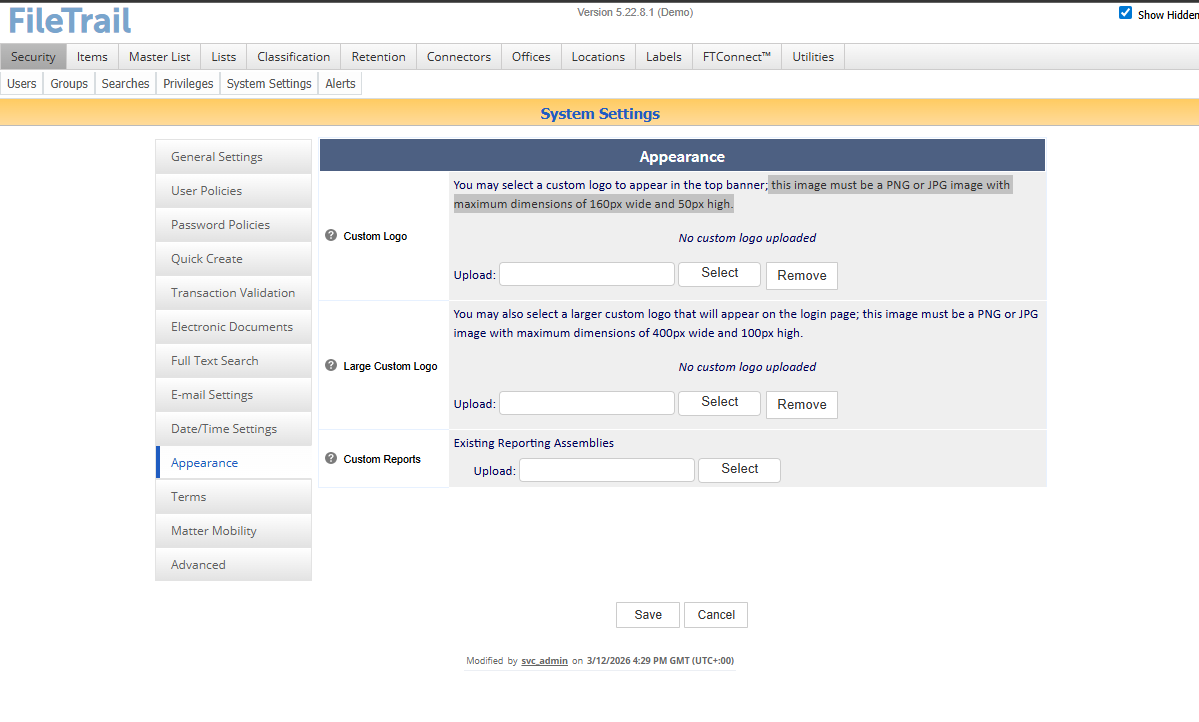Open E-mail Settings section
Image resolution: width=1199 pixels, height=722 pixels.
coord(233,395)
